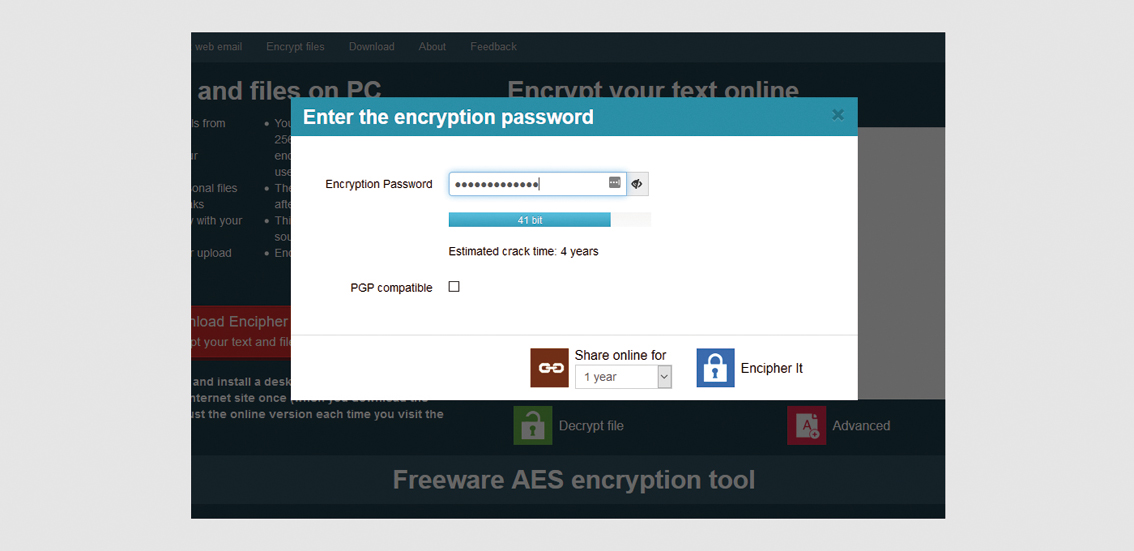Click the brown share link icon

click(549, 367)
